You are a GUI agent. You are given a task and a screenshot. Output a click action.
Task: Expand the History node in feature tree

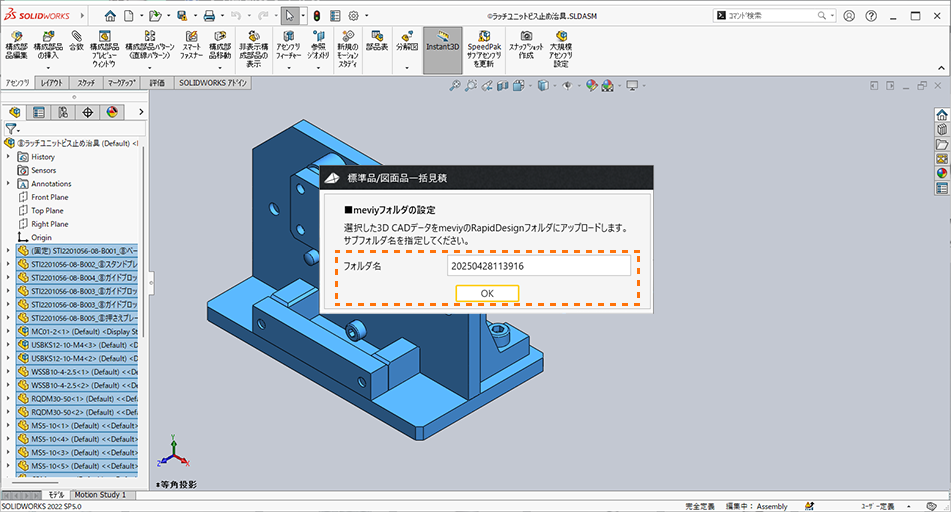(8, 157)
